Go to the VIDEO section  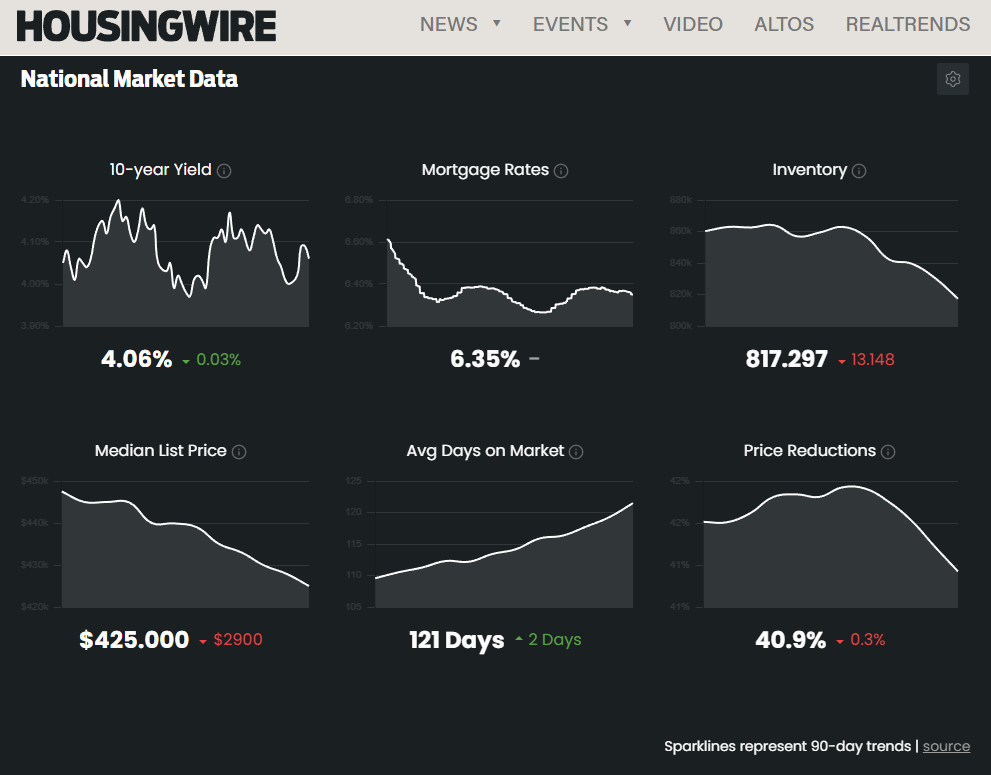tap(693, 24)
